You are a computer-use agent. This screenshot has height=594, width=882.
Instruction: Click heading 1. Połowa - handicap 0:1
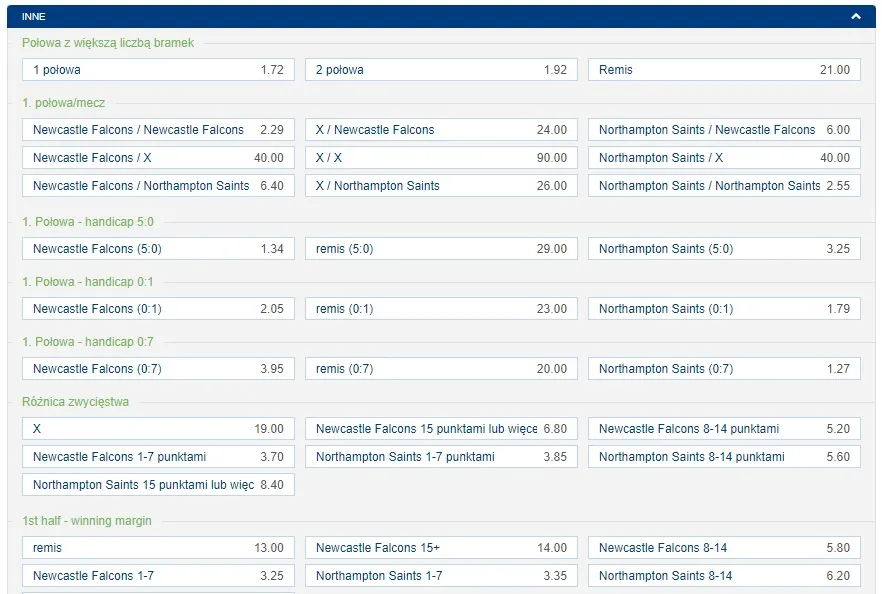point(88,282)
